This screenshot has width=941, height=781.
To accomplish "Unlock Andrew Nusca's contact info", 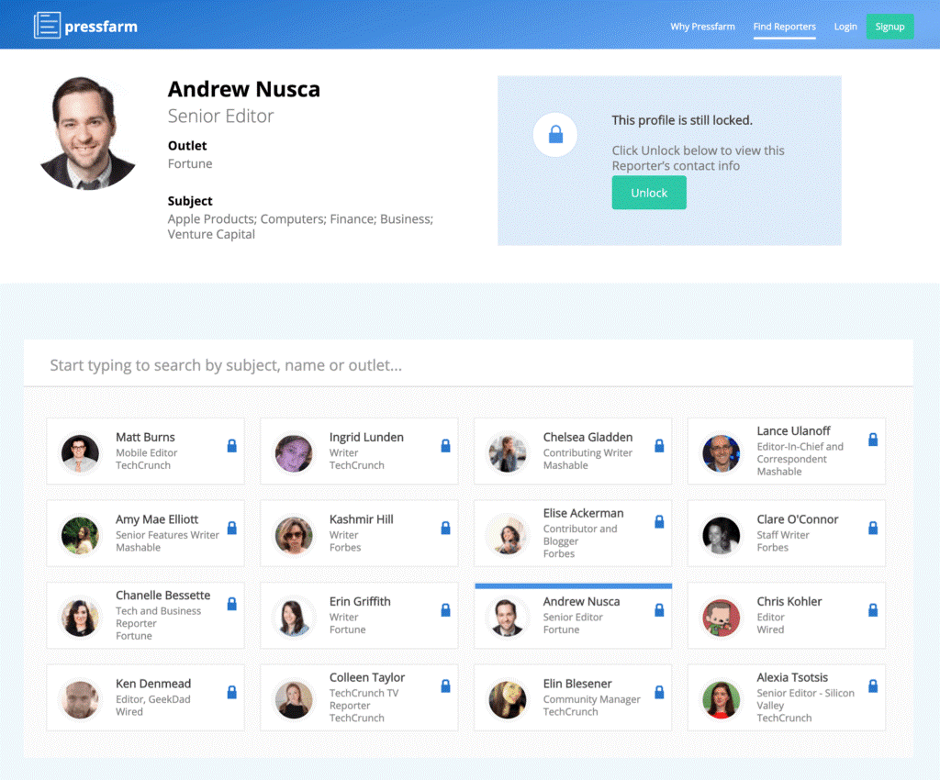I will [649, 193].
